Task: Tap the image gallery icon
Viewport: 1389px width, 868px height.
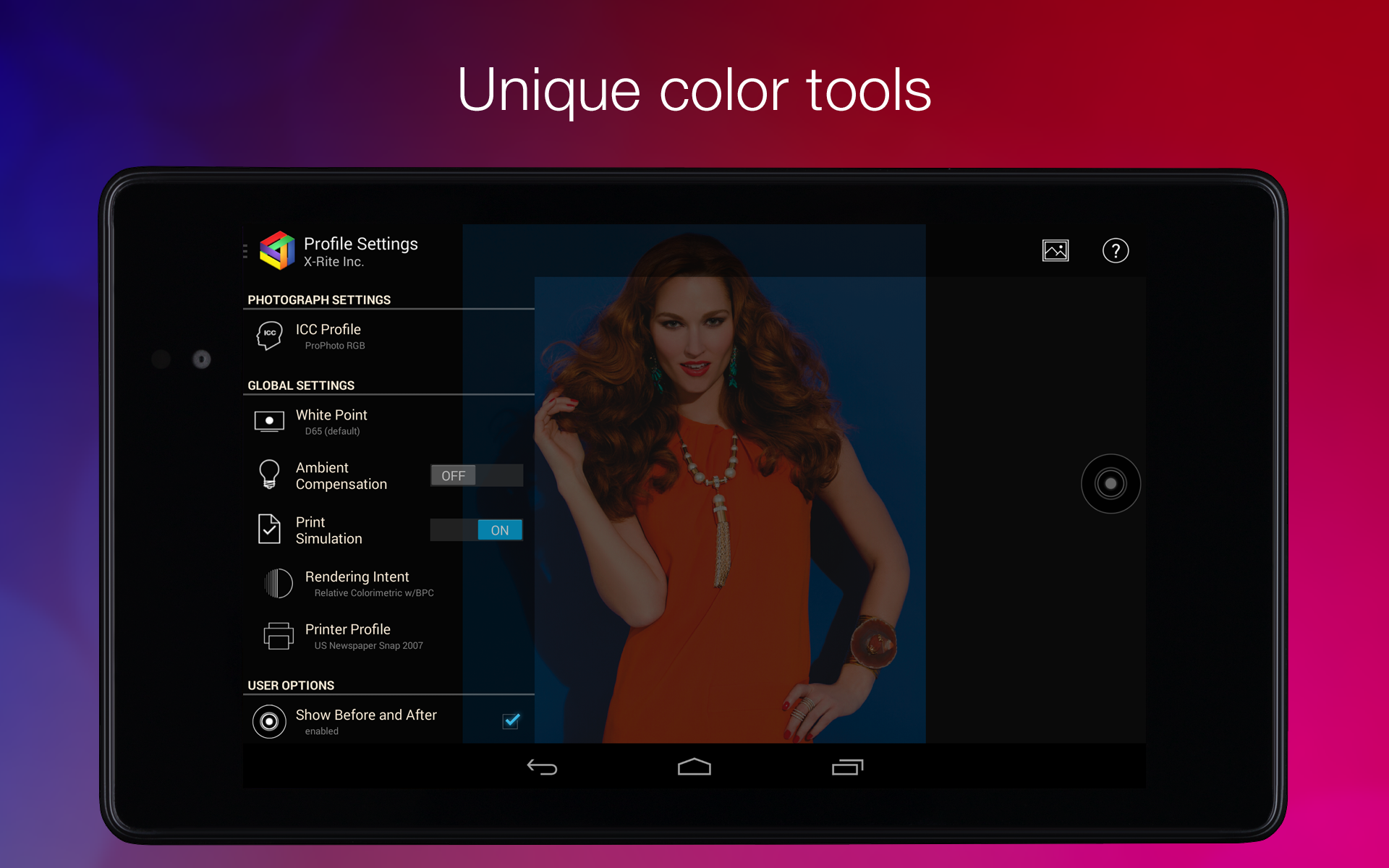Action: (1055, 251)
